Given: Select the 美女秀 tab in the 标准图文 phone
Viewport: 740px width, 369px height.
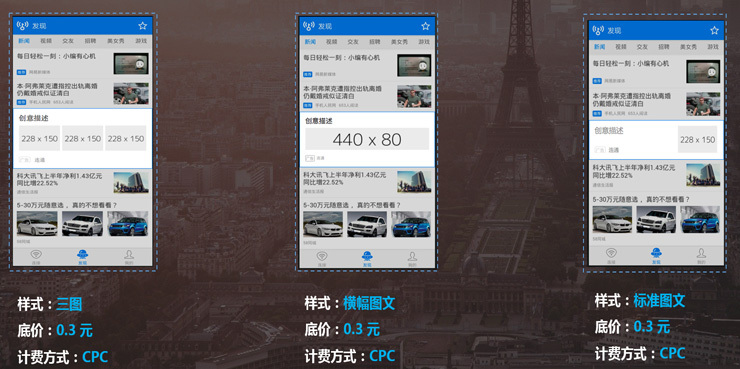Looking at the screenshot, I should [x=688, y=47].
